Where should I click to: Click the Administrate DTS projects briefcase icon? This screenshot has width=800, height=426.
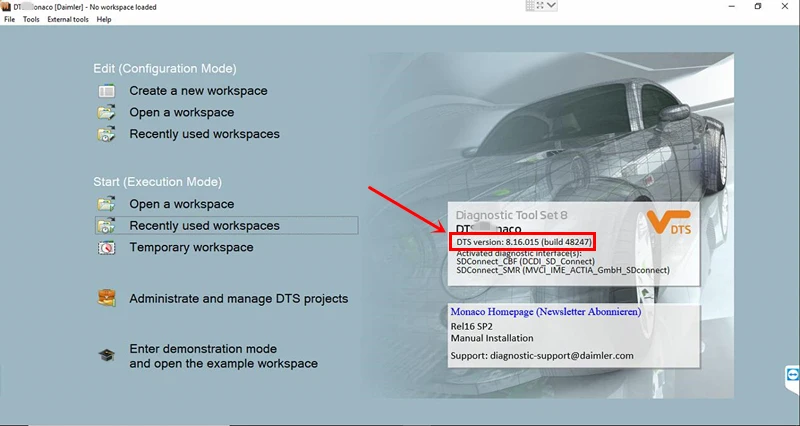107,298
